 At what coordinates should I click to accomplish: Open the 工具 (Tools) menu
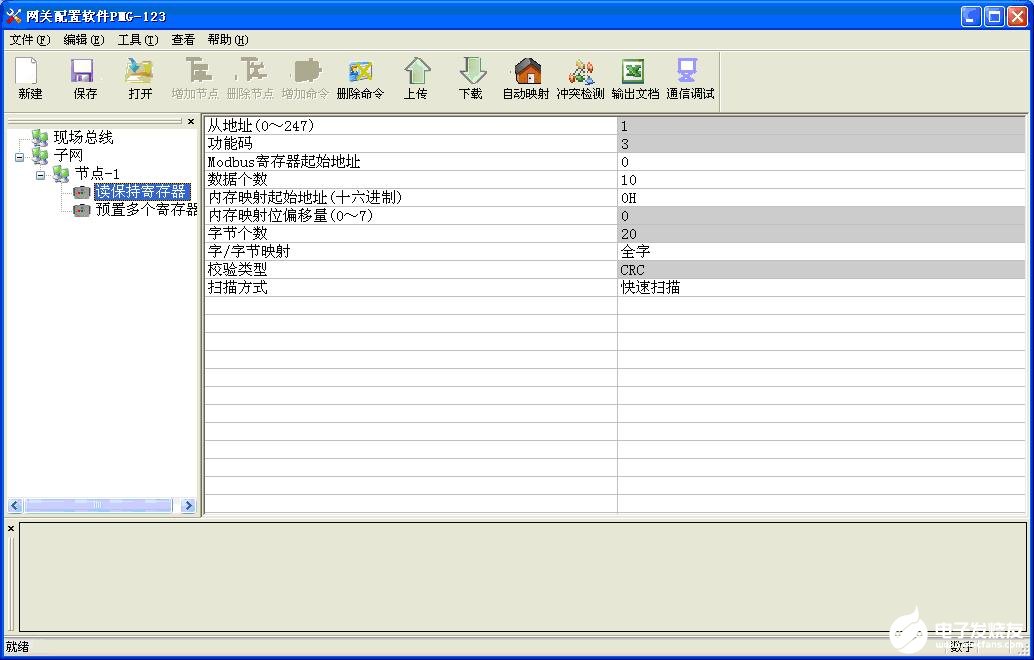[x=135, y=40]
